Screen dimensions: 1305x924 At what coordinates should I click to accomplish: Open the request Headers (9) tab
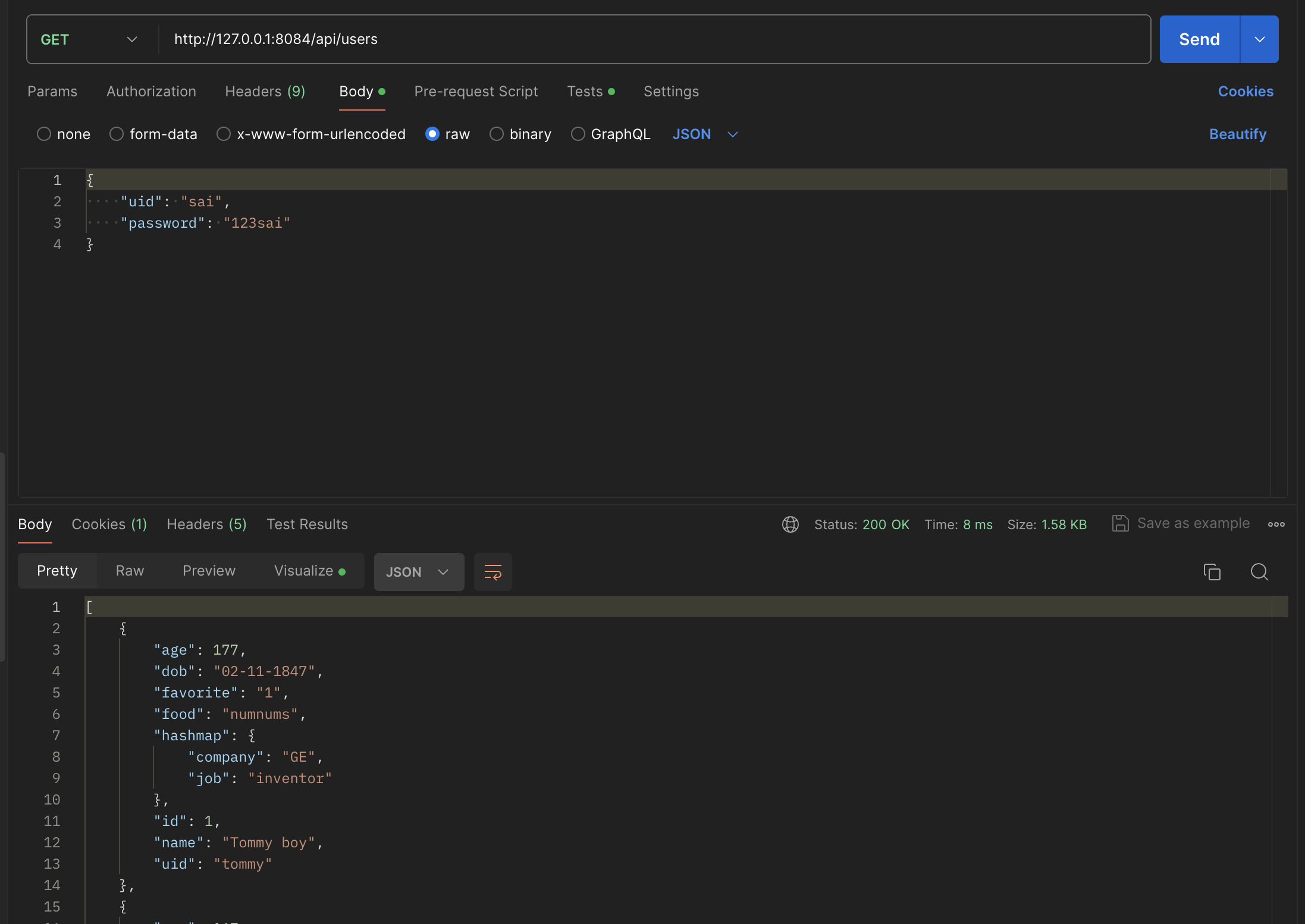click(x=265, y=92)
